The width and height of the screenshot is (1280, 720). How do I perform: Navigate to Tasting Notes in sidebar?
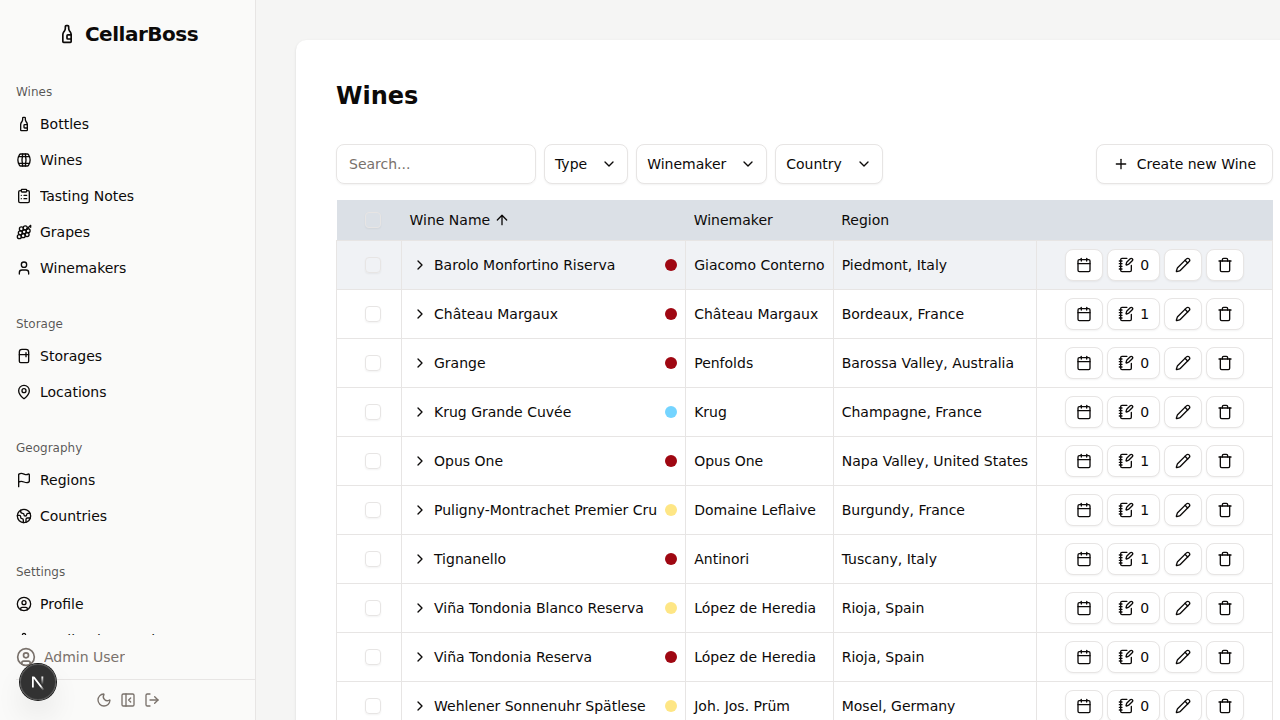pyautogui.click(x=87, y=196)
